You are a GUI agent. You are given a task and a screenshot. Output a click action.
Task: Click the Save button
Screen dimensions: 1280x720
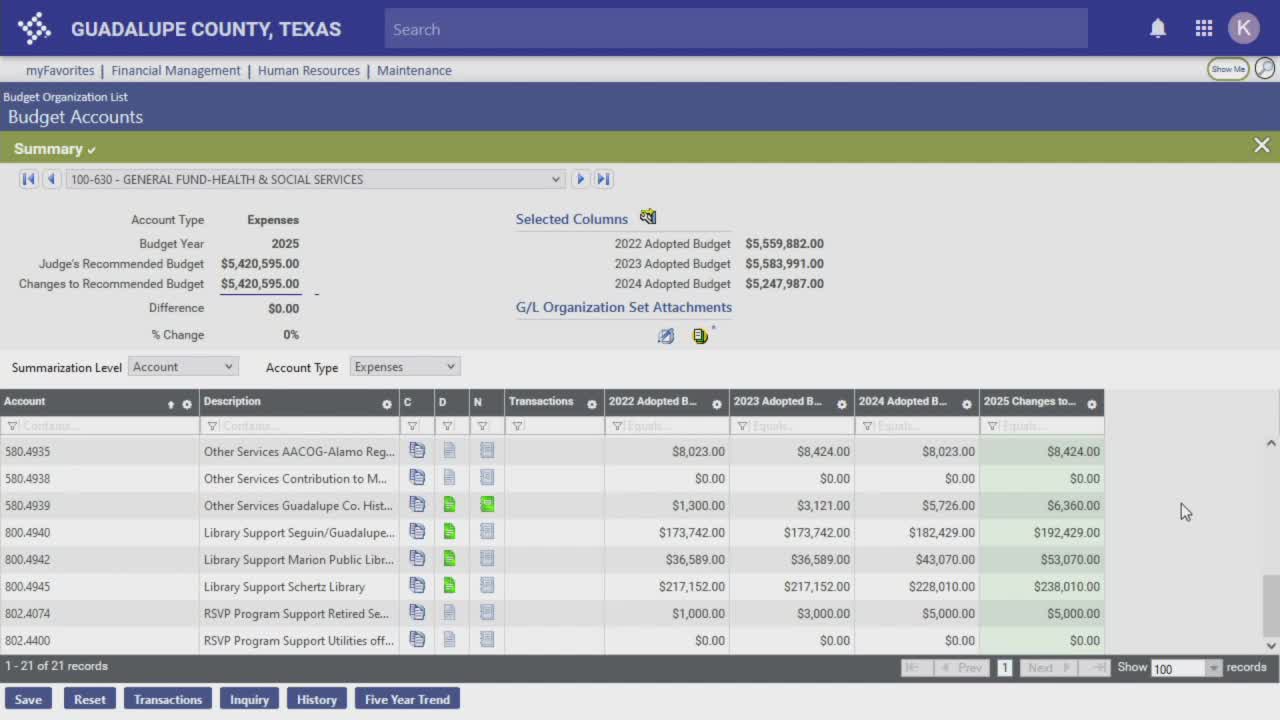[x=28, y=699]
